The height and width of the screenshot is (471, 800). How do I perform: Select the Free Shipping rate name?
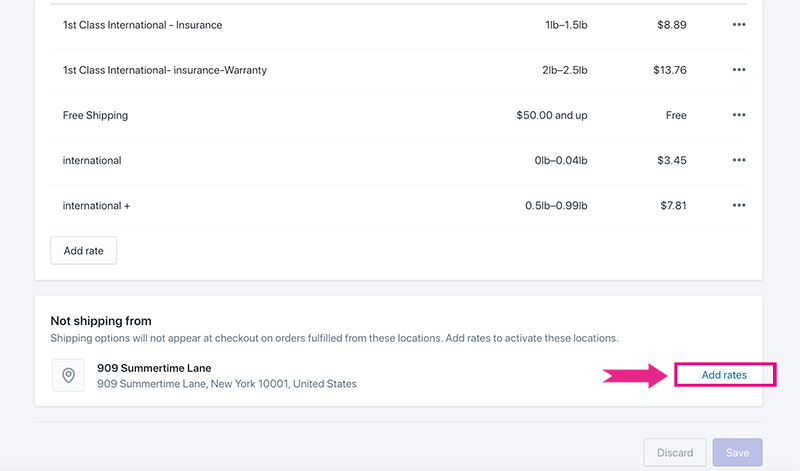[x=95, y=115]
